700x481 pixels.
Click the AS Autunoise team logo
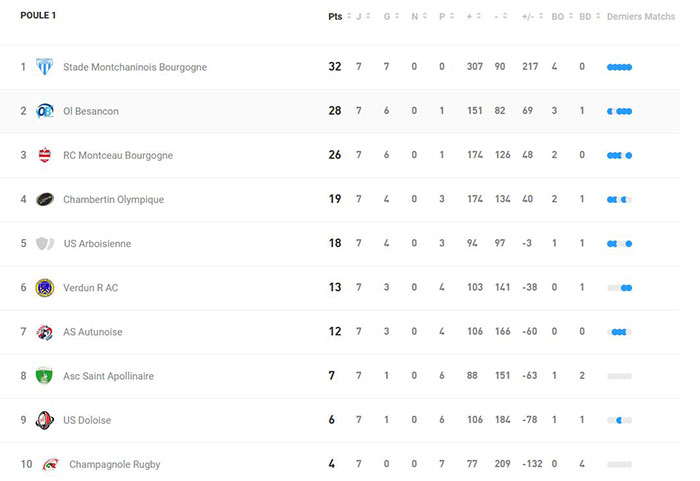tap(45, 332)
